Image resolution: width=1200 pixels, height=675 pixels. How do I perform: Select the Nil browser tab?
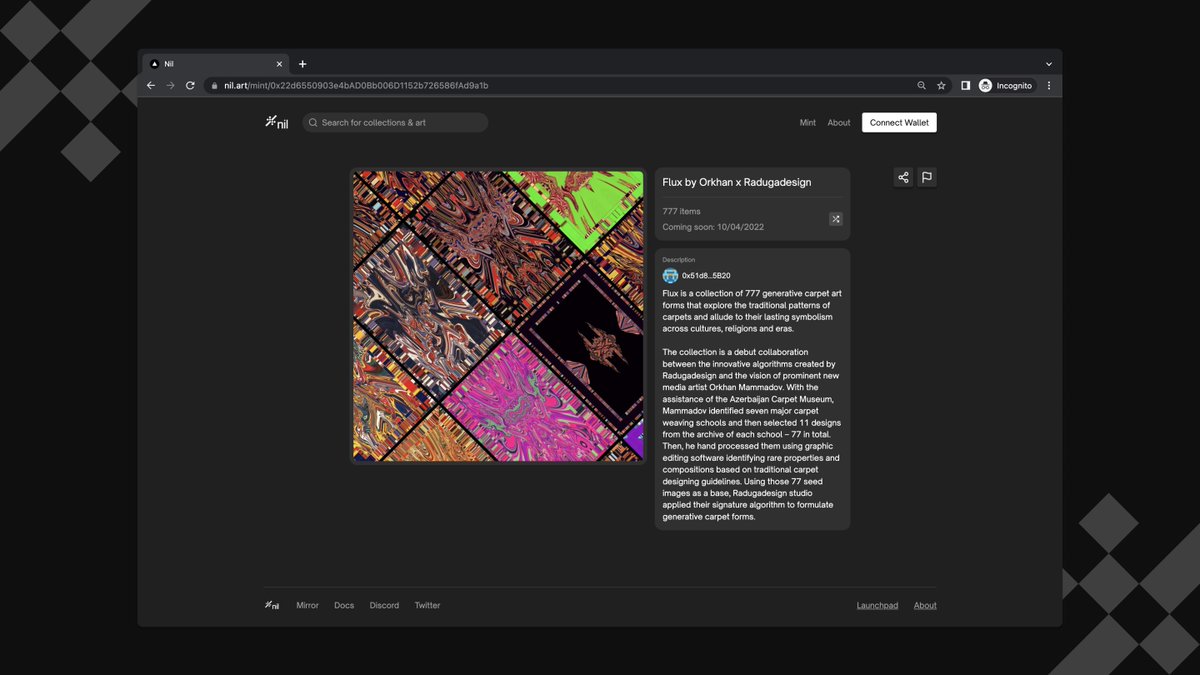pyautogui.click(x=215, y=64)
